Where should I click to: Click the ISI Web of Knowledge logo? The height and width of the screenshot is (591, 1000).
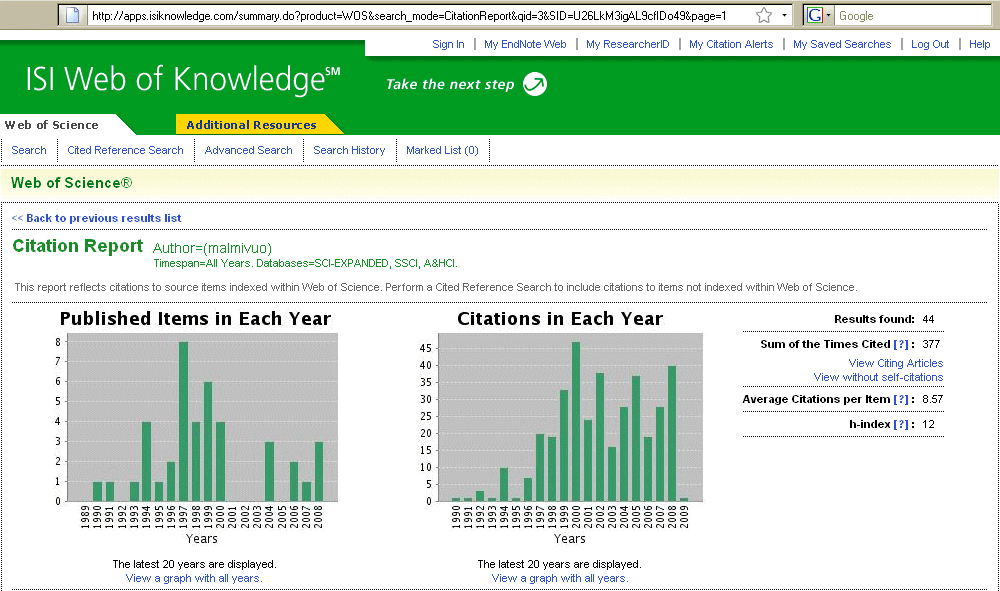coord(175,80)
